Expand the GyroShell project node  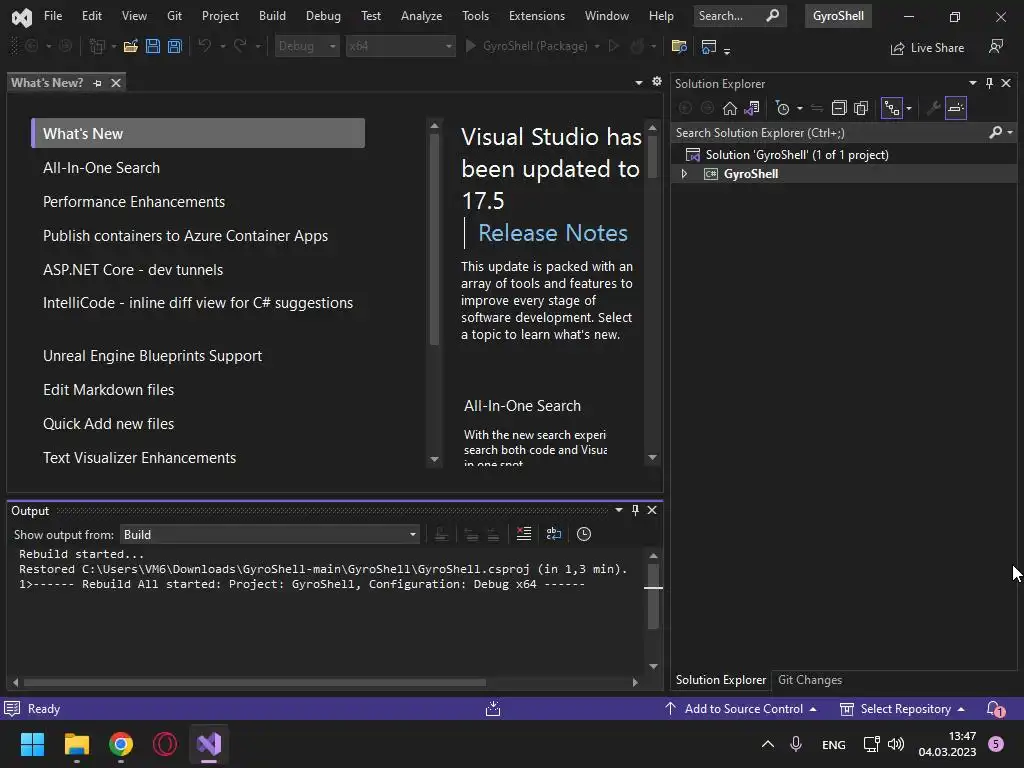pyautogui.click(x=684, y=174)
